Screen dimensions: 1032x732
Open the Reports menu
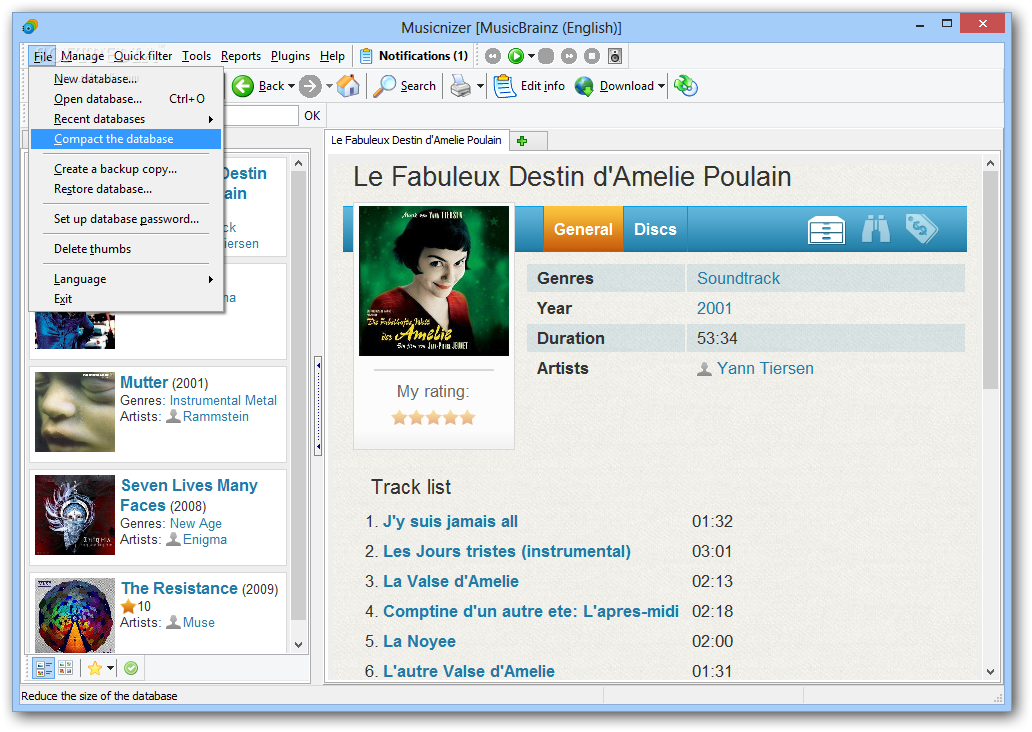pos(241,57)
